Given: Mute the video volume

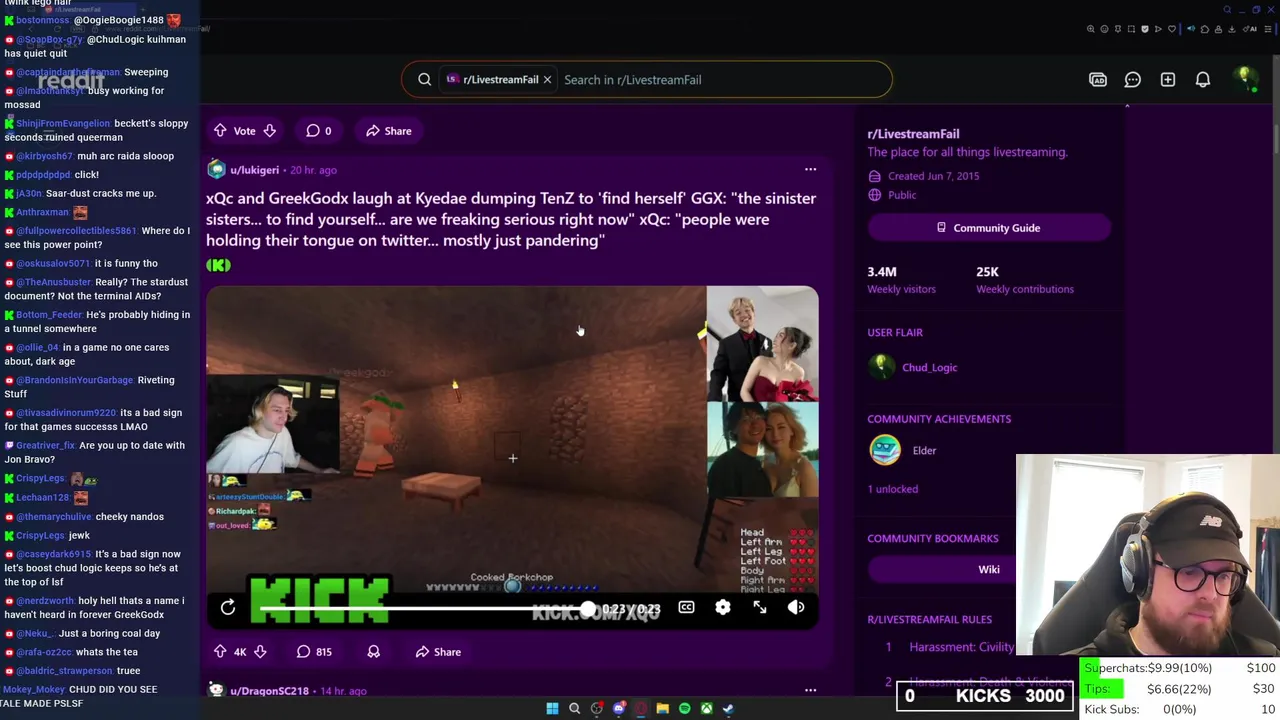Looking at the screenshot, I should click(796, 607).
